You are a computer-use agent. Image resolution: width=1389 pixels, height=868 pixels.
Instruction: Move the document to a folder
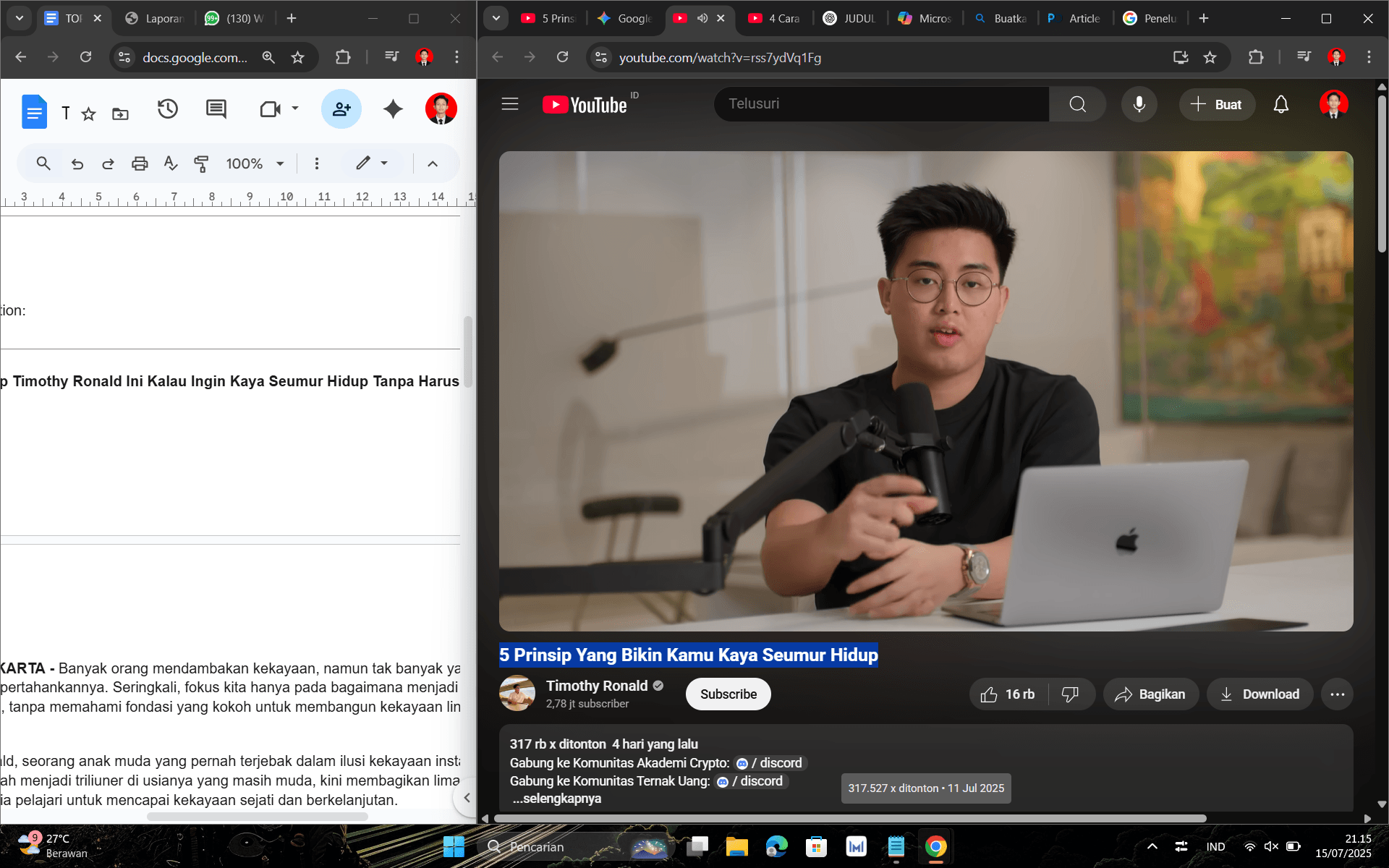[x=120, y=114]
